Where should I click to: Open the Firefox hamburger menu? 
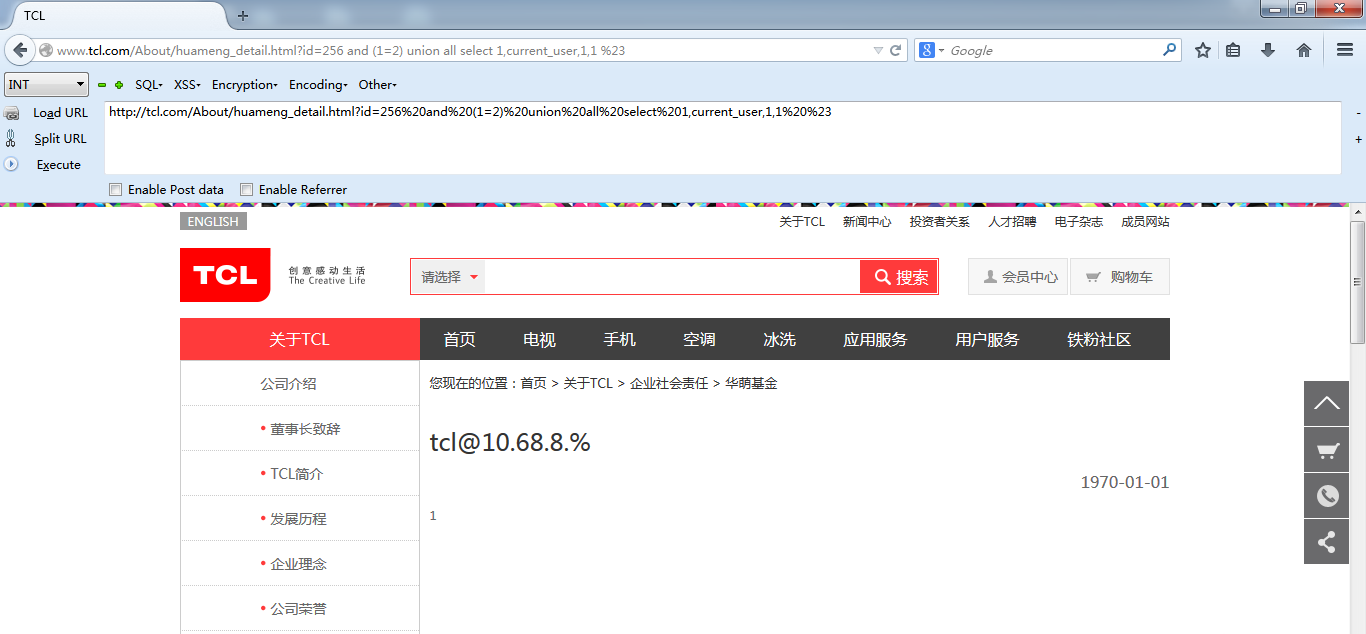(x=1345, y=50)
